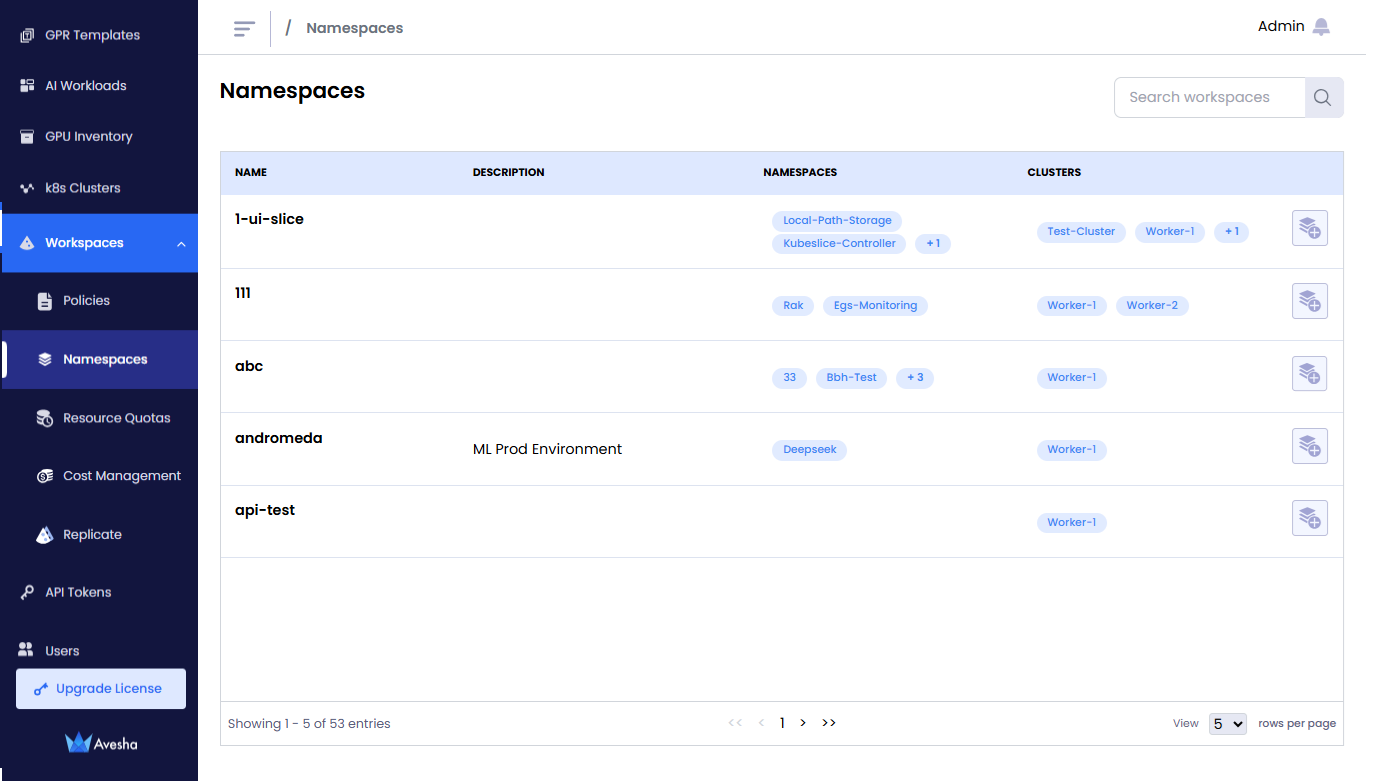The width and height of the screenshot is (1375, 782).
Task: Click the search magnifier icon button
Action: coord(1323,98)
